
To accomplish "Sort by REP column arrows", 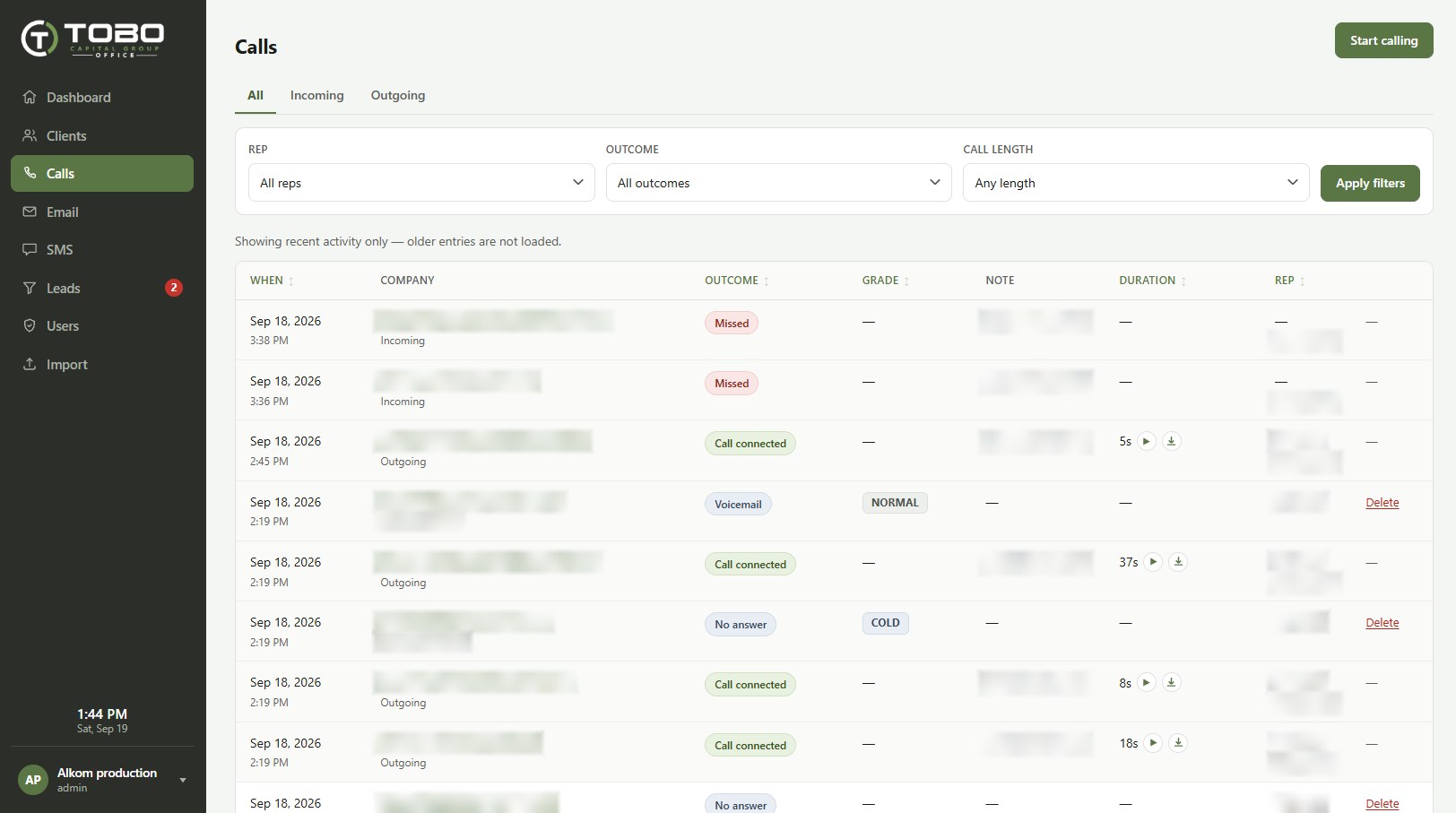I will (1302, 281).
